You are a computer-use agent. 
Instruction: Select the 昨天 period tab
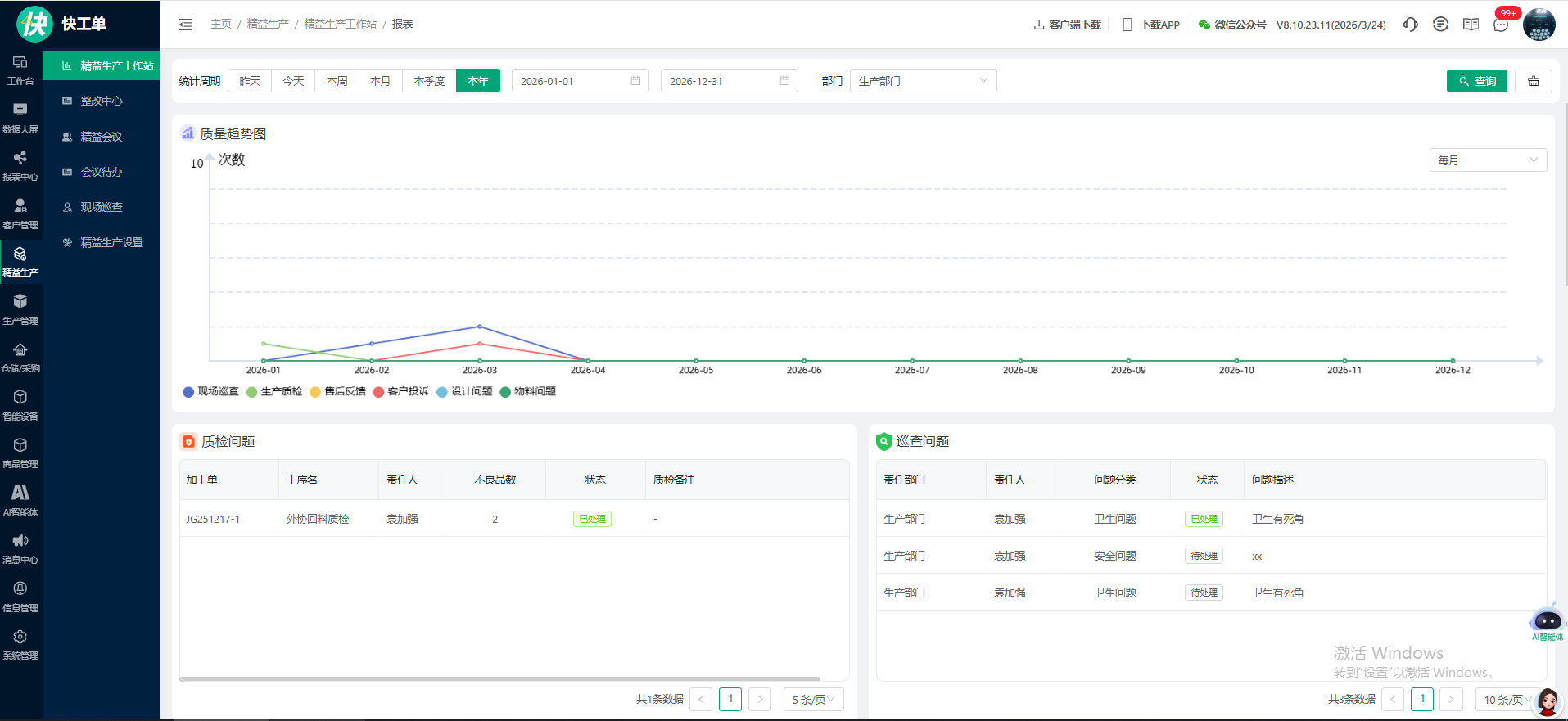(x=250, y=81)
